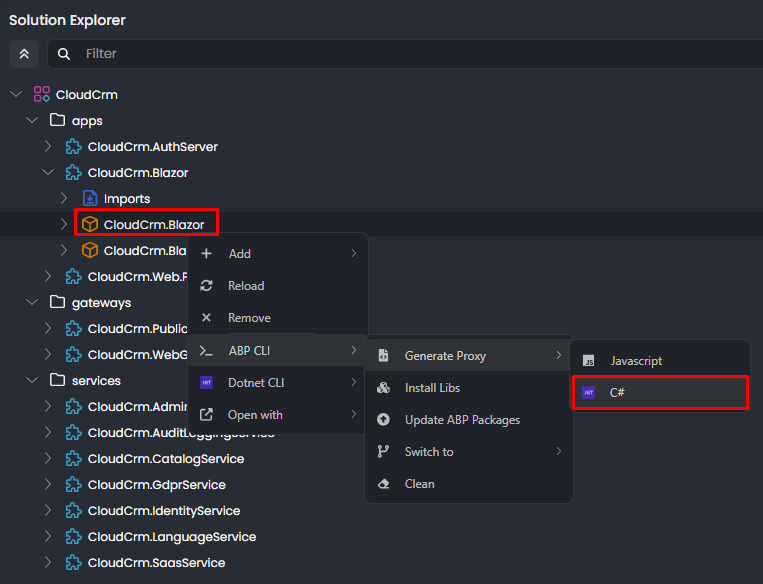Click the Install Libs icon

coord(383,388)
